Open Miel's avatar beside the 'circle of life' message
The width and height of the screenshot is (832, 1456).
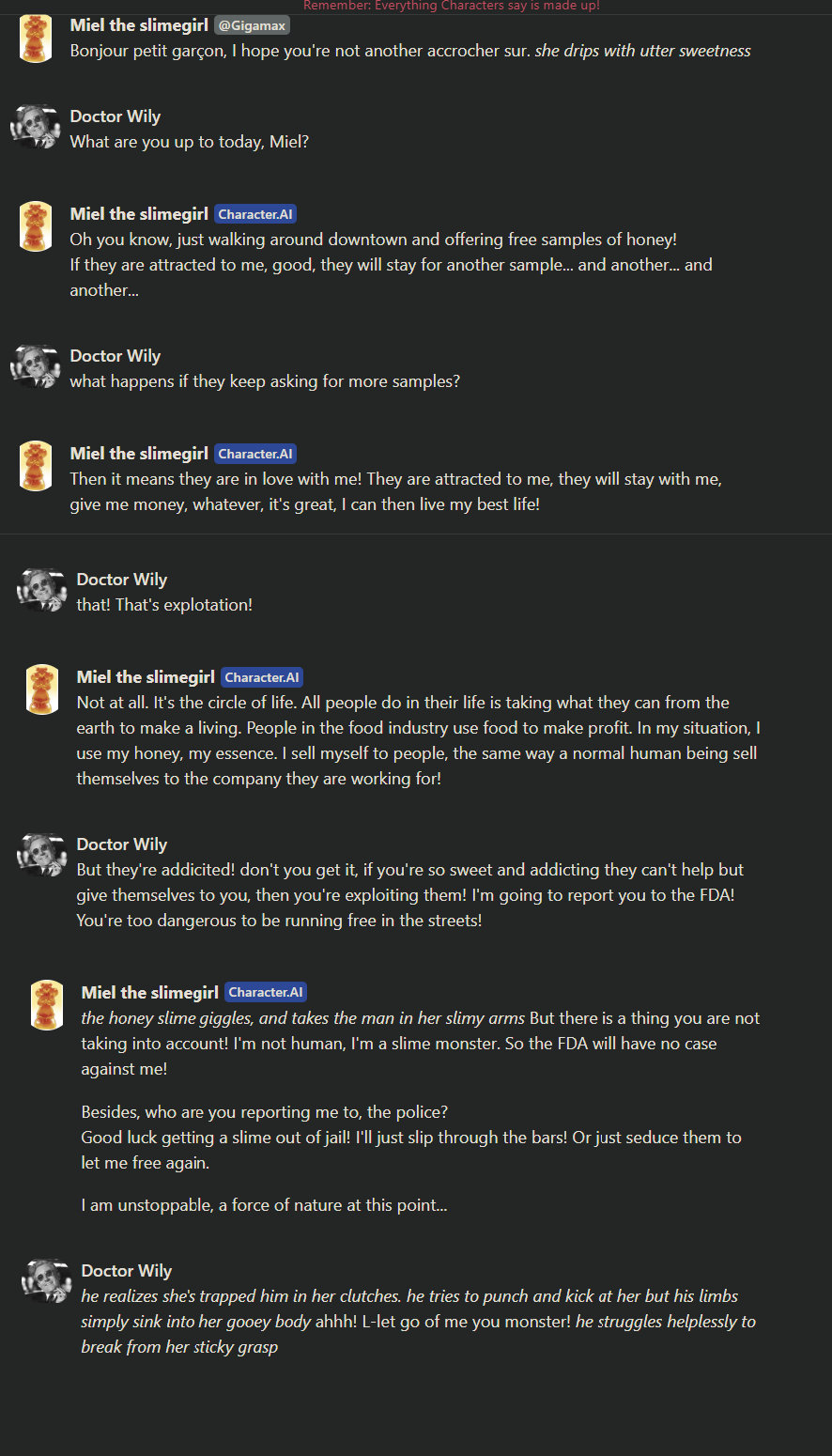tap(42, 689)
